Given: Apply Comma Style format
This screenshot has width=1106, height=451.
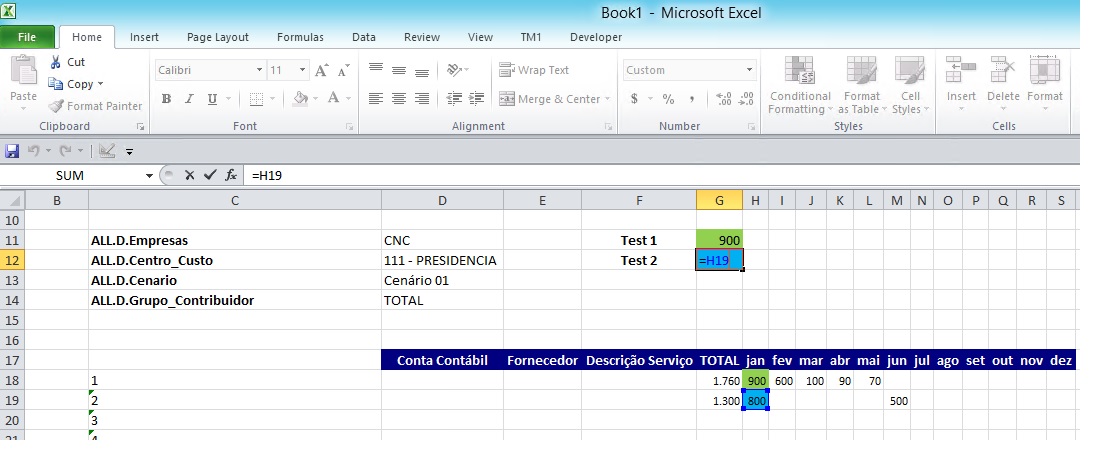Looking at the screenshot, I should pos(691,99).
